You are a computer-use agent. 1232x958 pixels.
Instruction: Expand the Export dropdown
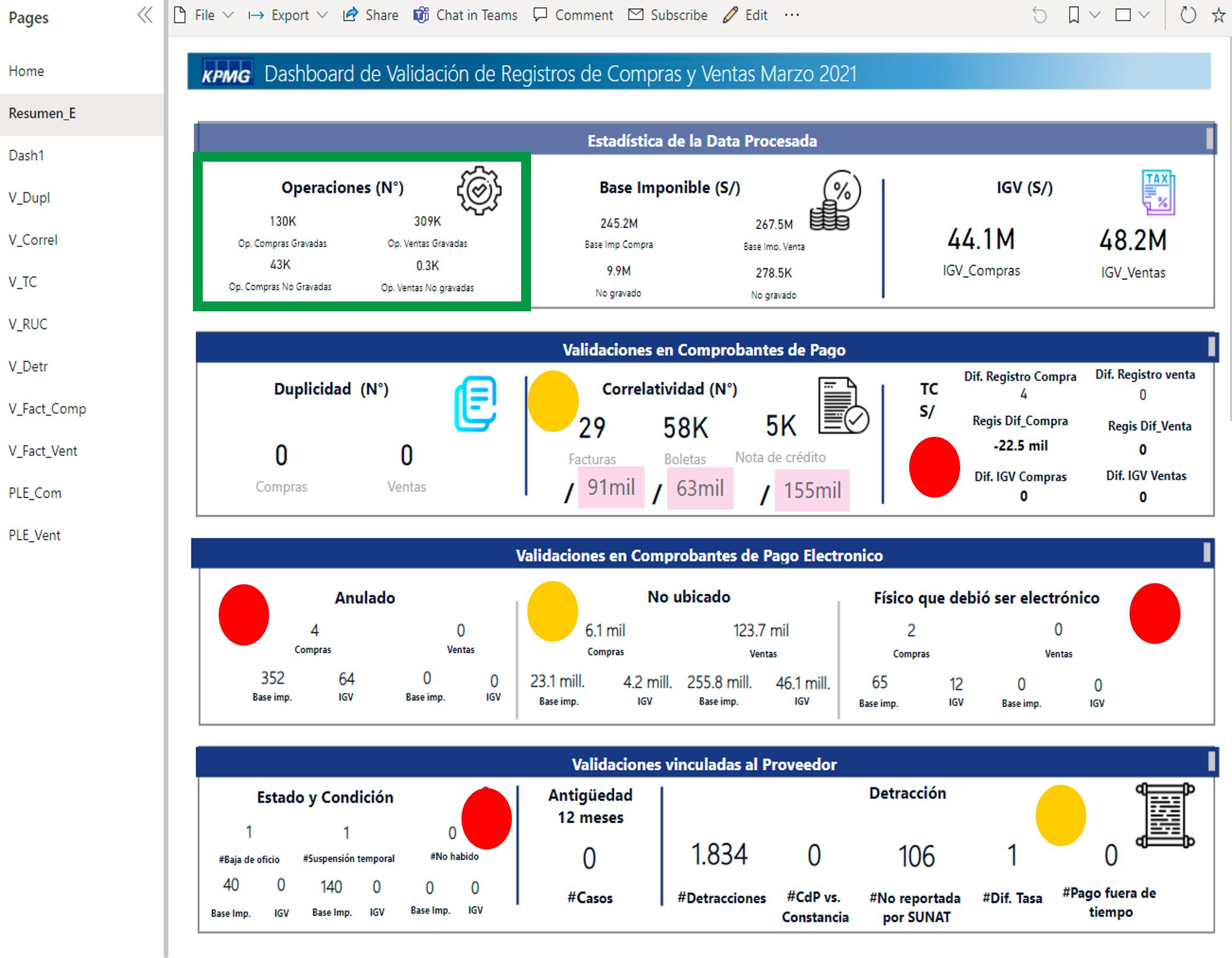(289, 15)
